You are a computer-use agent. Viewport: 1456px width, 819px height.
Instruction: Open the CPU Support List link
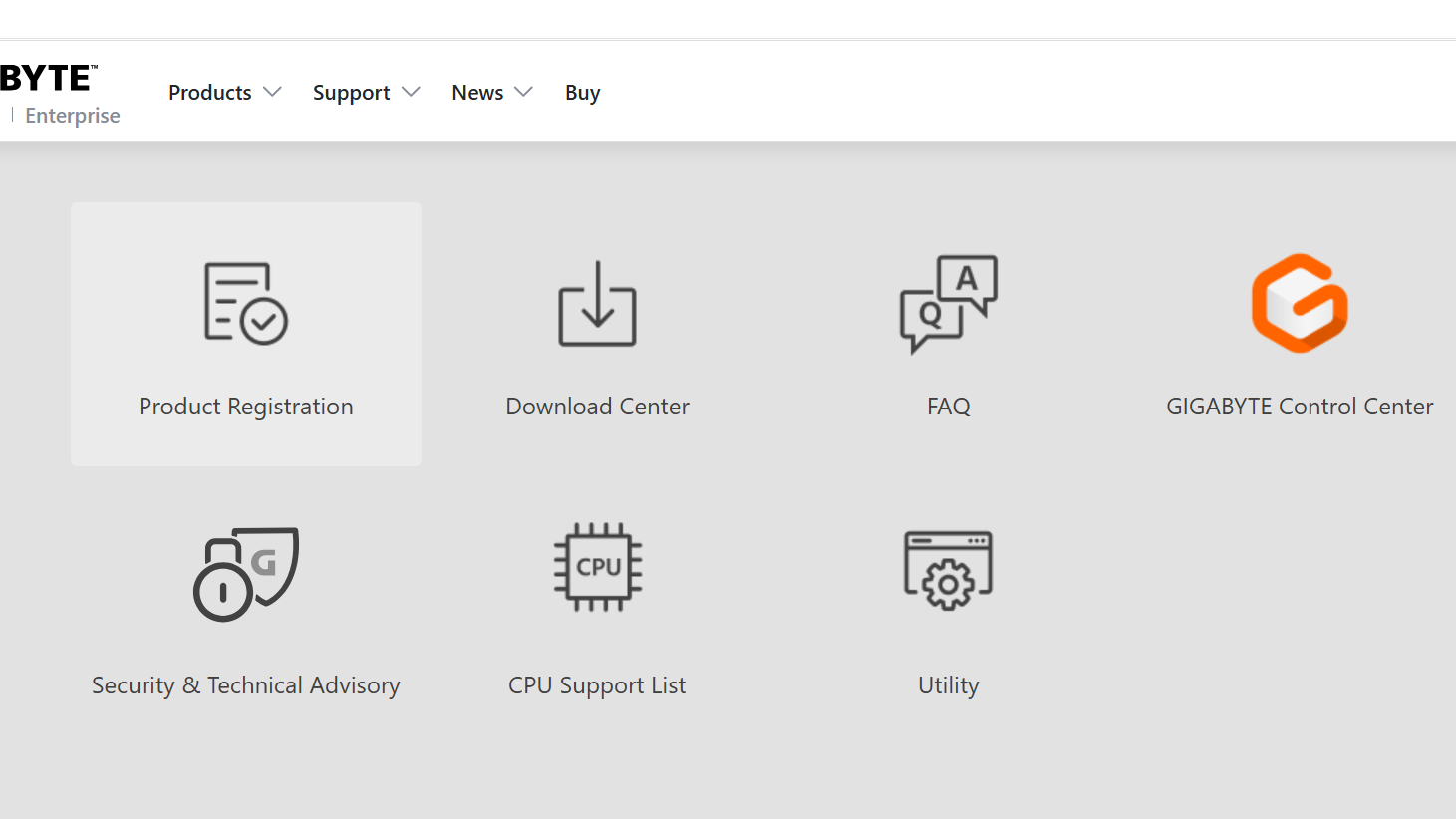tap(597, 685)
